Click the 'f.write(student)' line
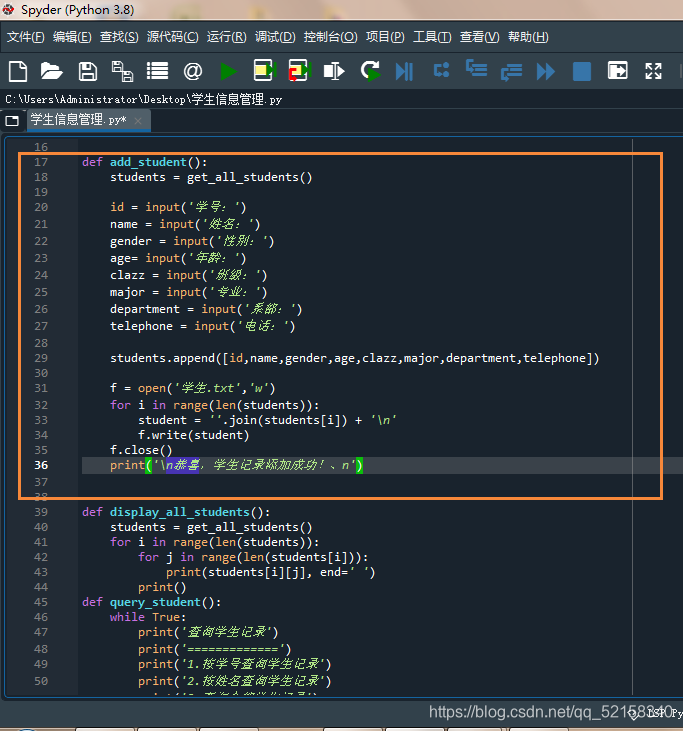The width and height of the screenshot is (683, 731). [193, 435]
